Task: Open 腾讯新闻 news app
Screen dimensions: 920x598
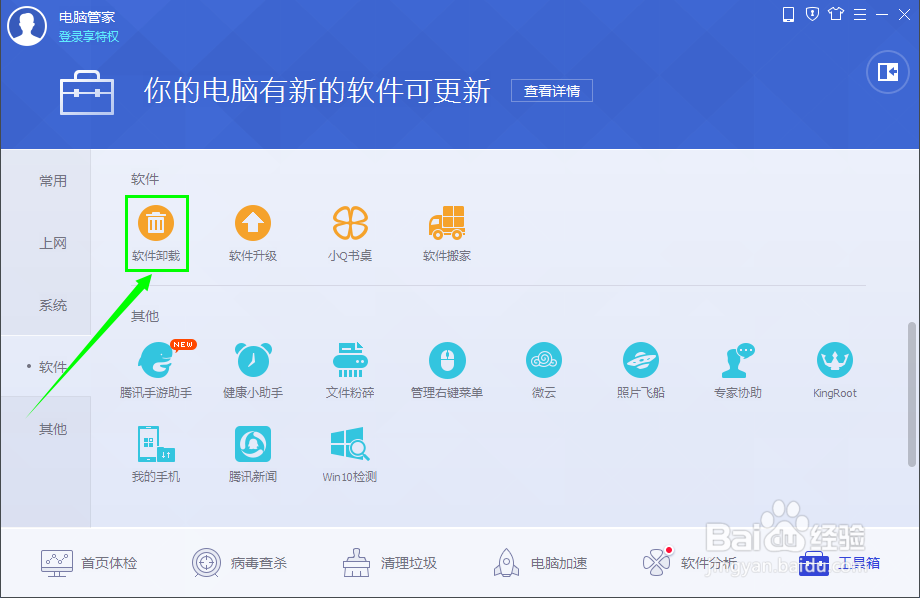Action: tap(252, 454)
